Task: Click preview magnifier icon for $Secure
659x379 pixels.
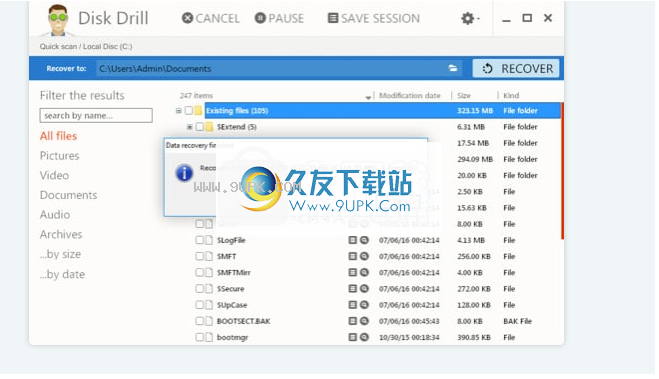Action: [364, 289]
